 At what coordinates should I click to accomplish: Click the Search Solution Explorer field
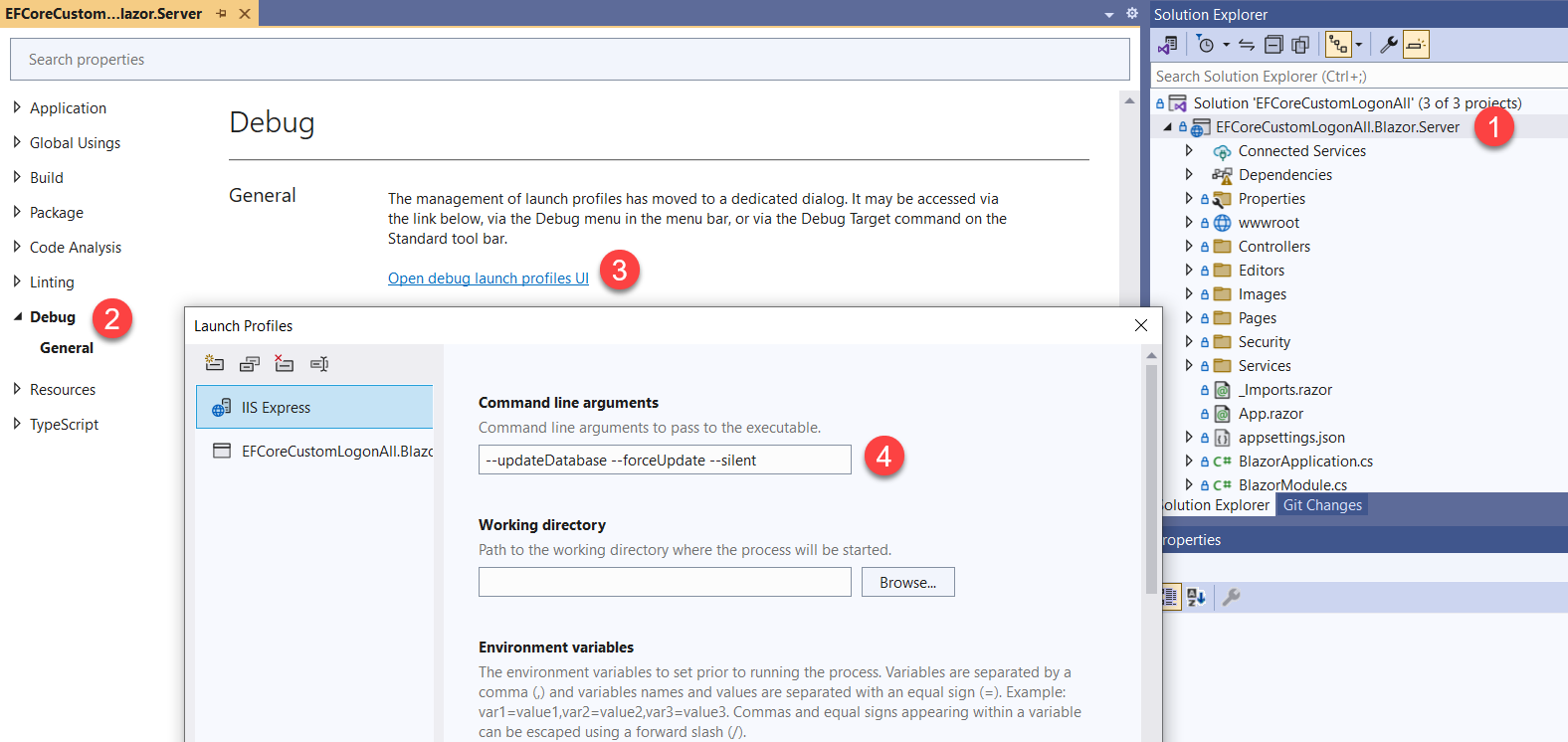1359,76
